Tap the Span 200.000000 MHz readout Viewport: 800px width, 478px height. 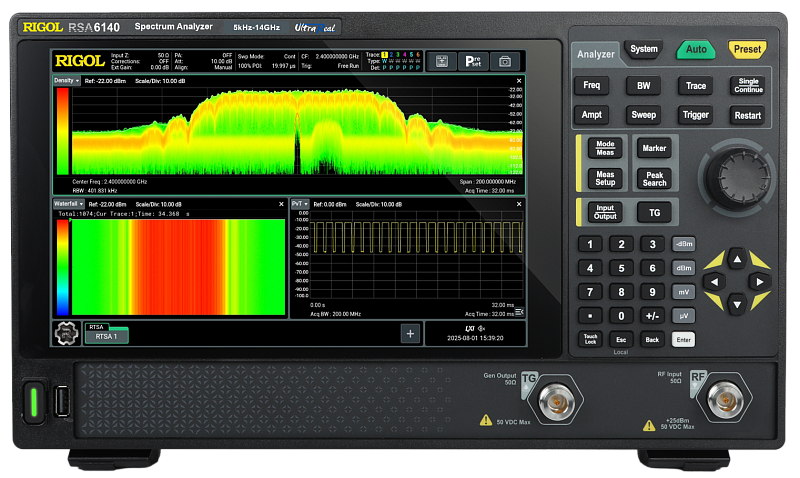pyautogui.click(x=488, y=182)
